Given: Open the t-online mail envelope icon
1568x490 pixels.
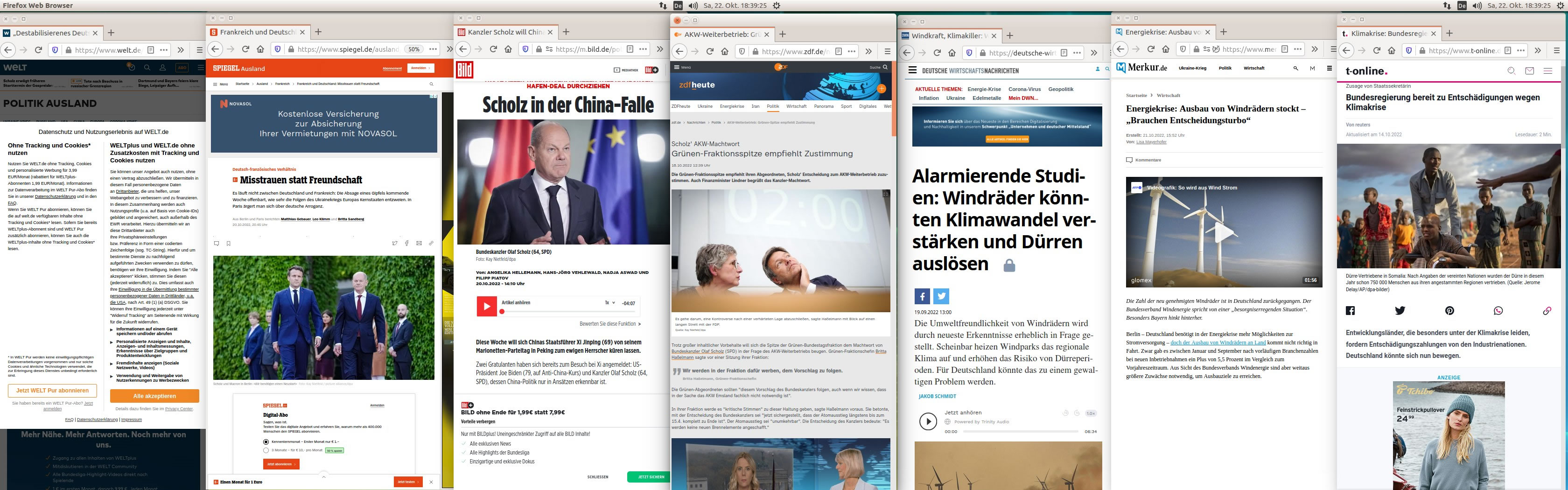Looking at the screenshot, I should pos(1530,71).
